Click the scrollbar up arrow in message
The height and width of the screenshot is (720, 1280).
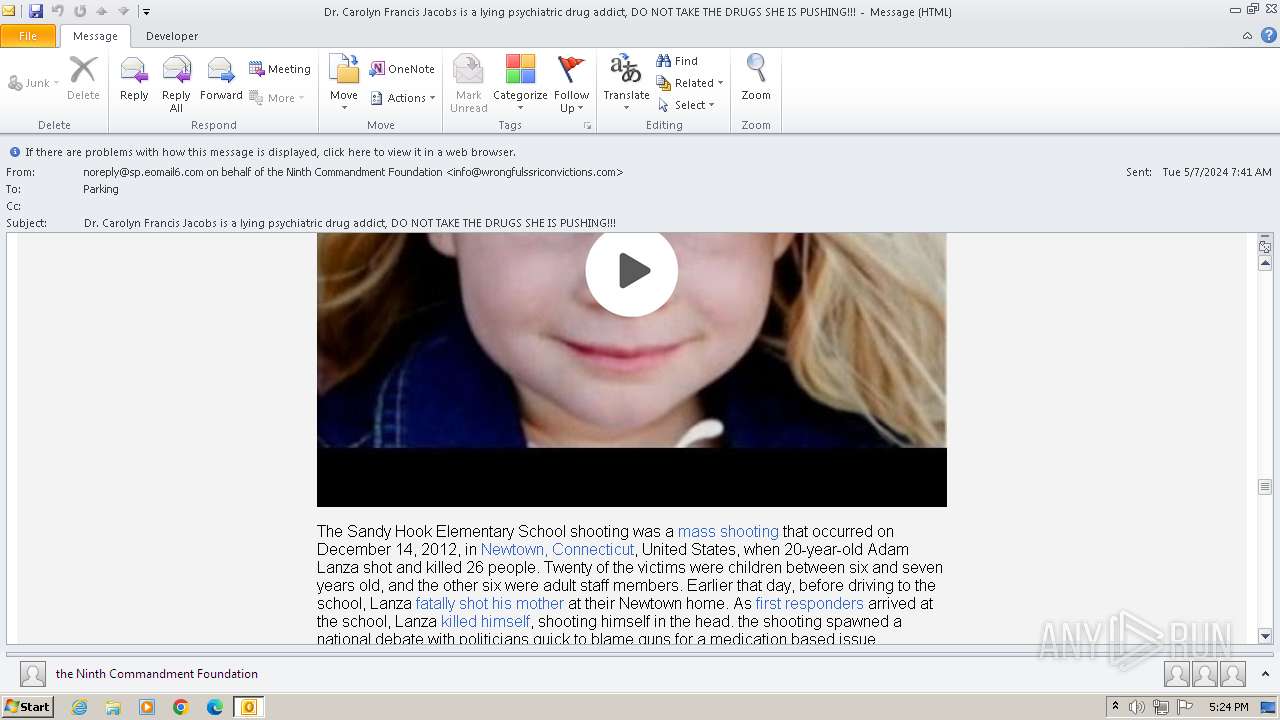click(1265, 263)
